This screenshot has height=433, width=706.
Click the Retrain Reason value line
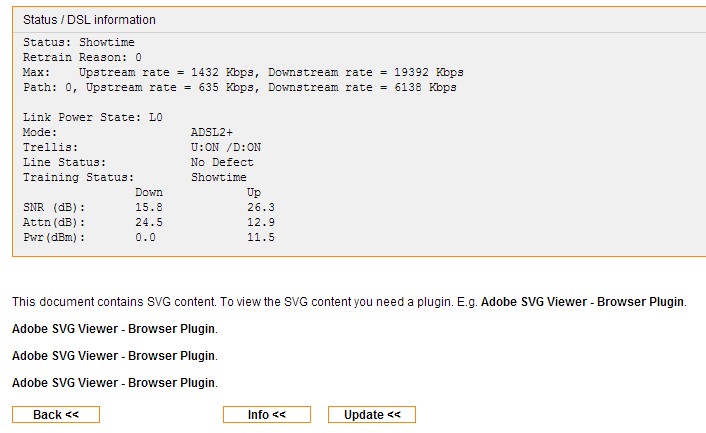tap(82, 57)
